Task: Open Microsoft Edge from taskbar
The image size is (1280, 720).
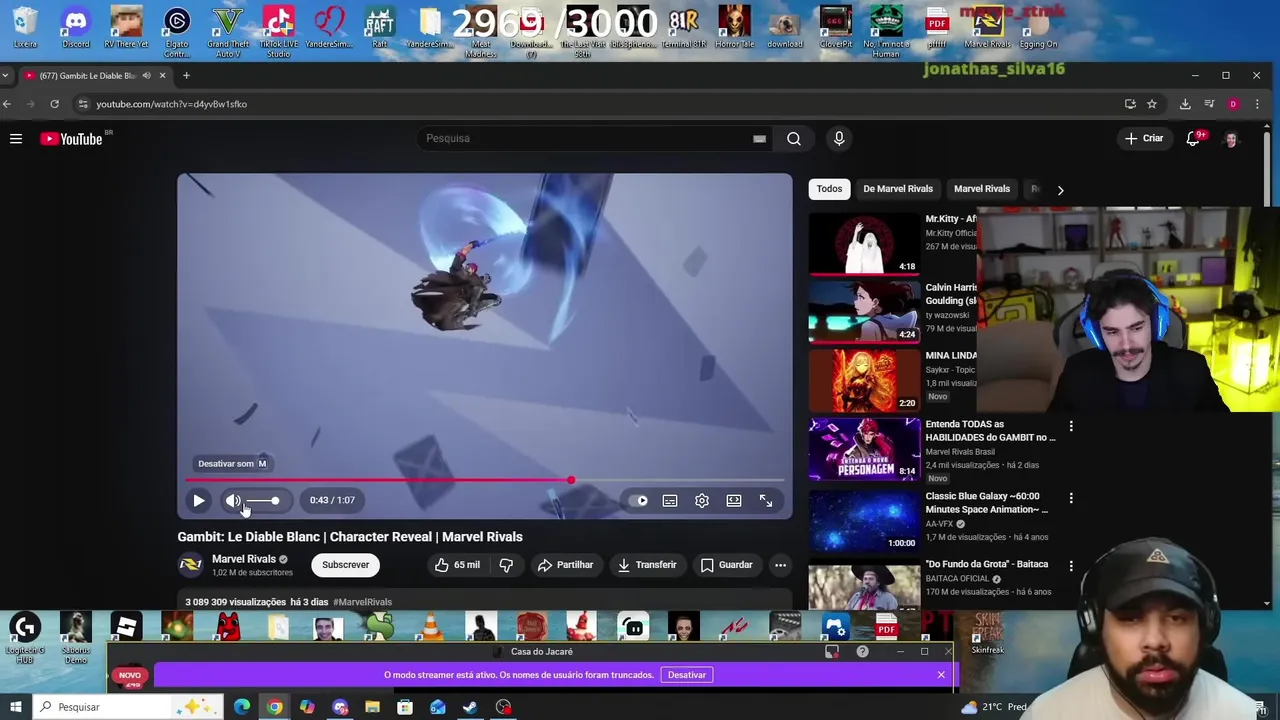Action: (x=242, y=707)
